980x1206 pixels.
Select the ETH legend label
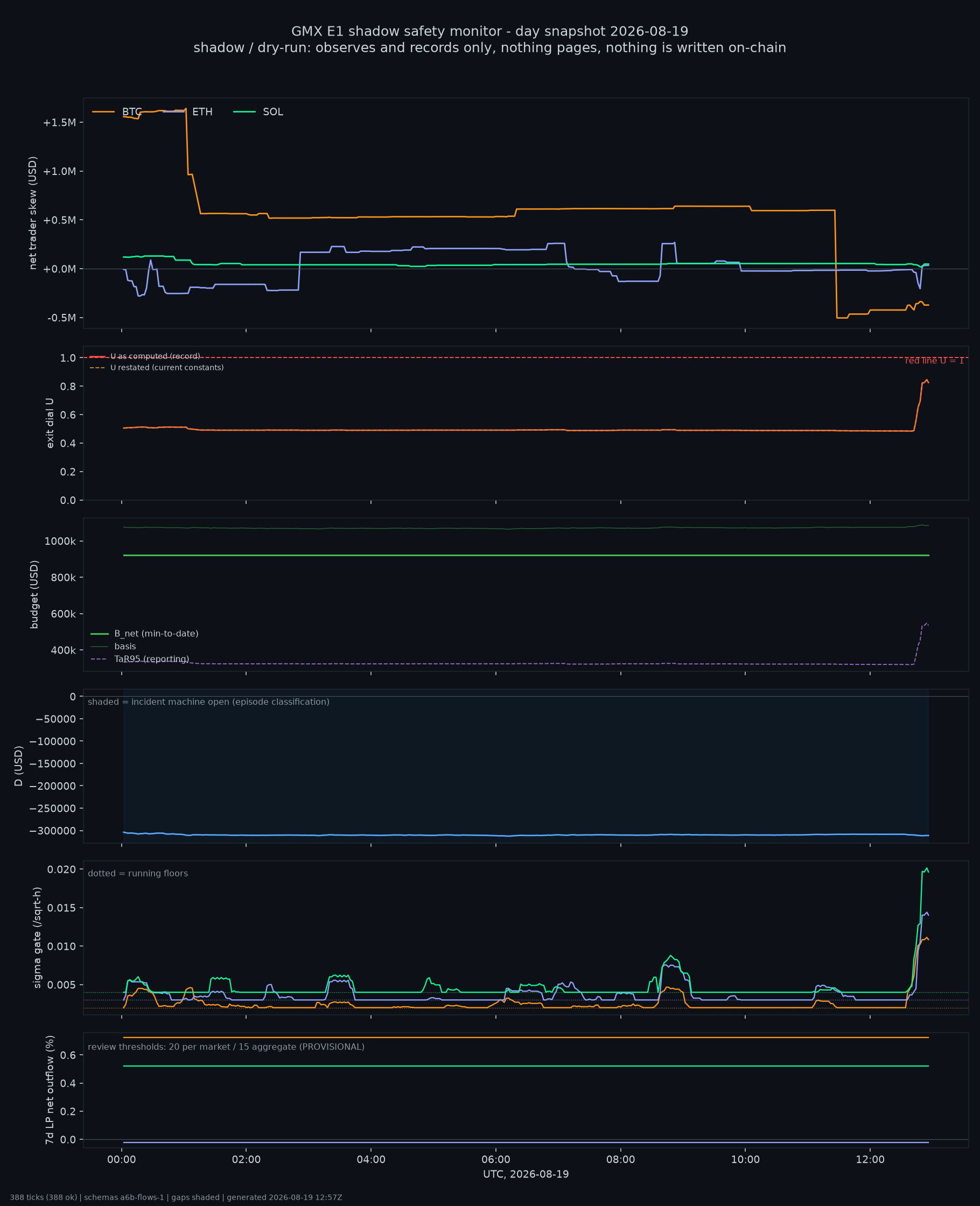(x=202, y=112)
